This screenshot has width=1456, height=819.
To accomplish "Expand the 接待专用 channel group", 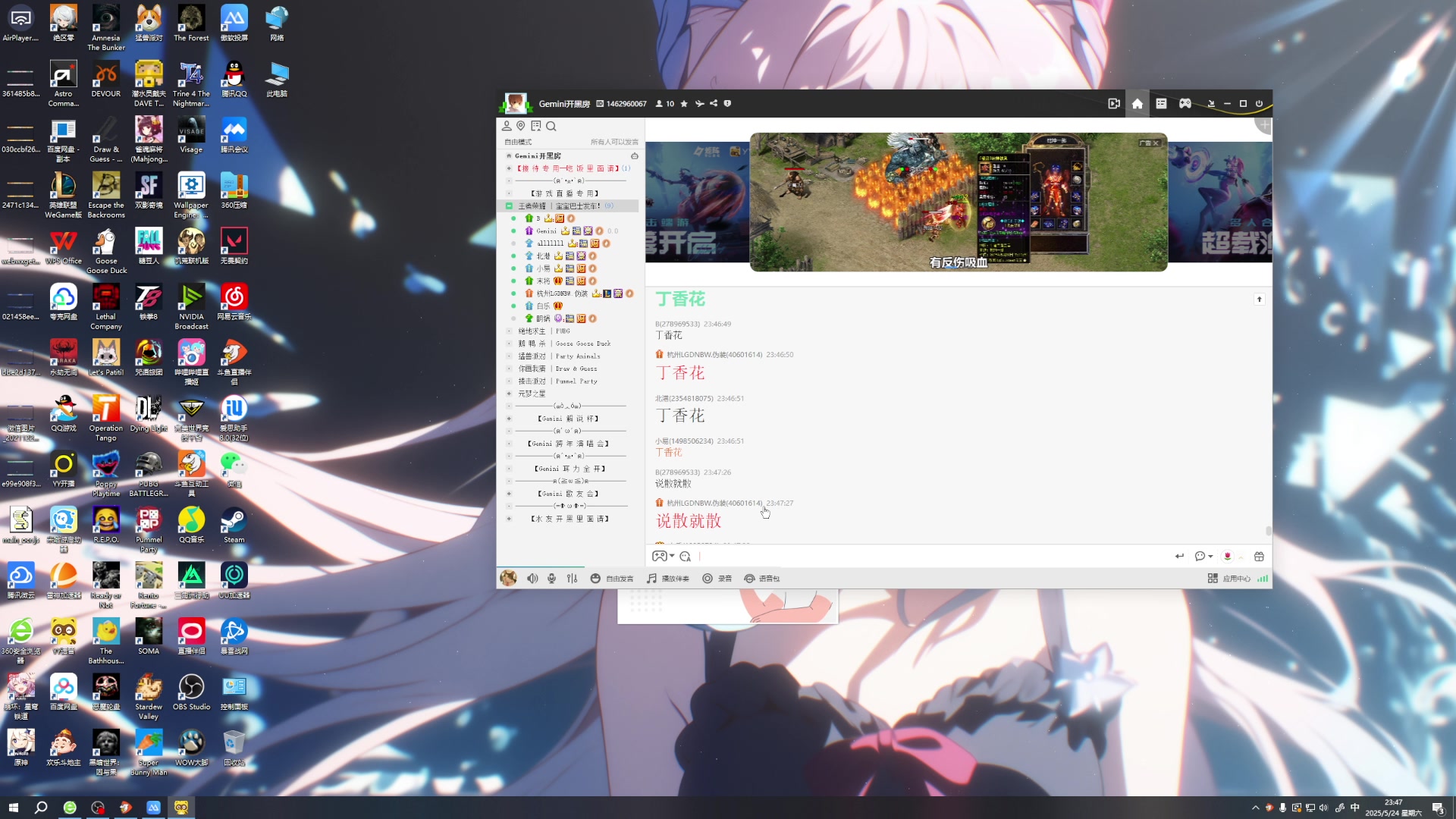I will (x=509, y=168).
